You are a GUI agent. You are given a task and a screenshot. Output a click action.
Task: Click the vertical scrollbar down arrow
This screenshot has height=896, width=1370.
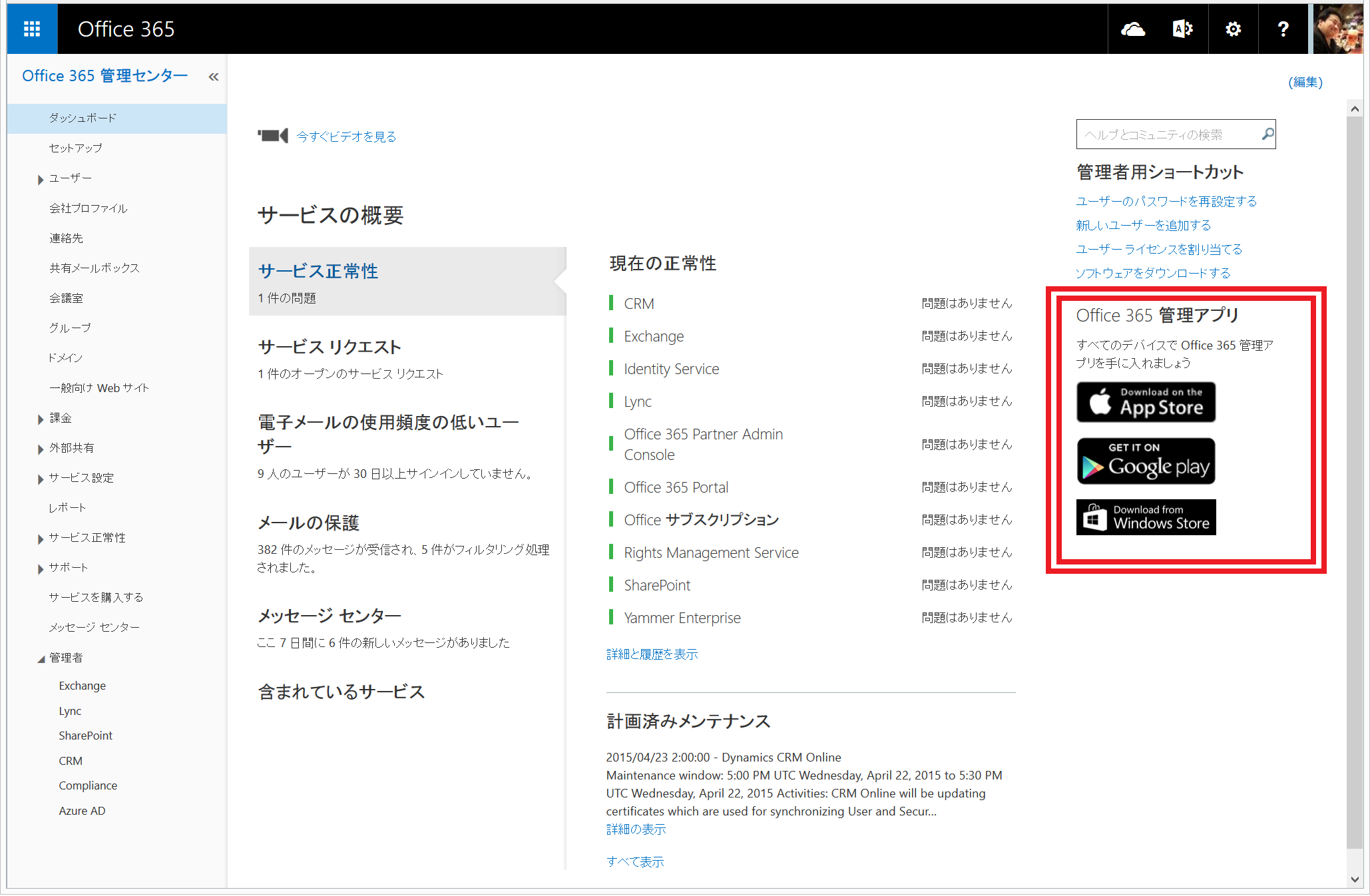(x=1354, y=879)
